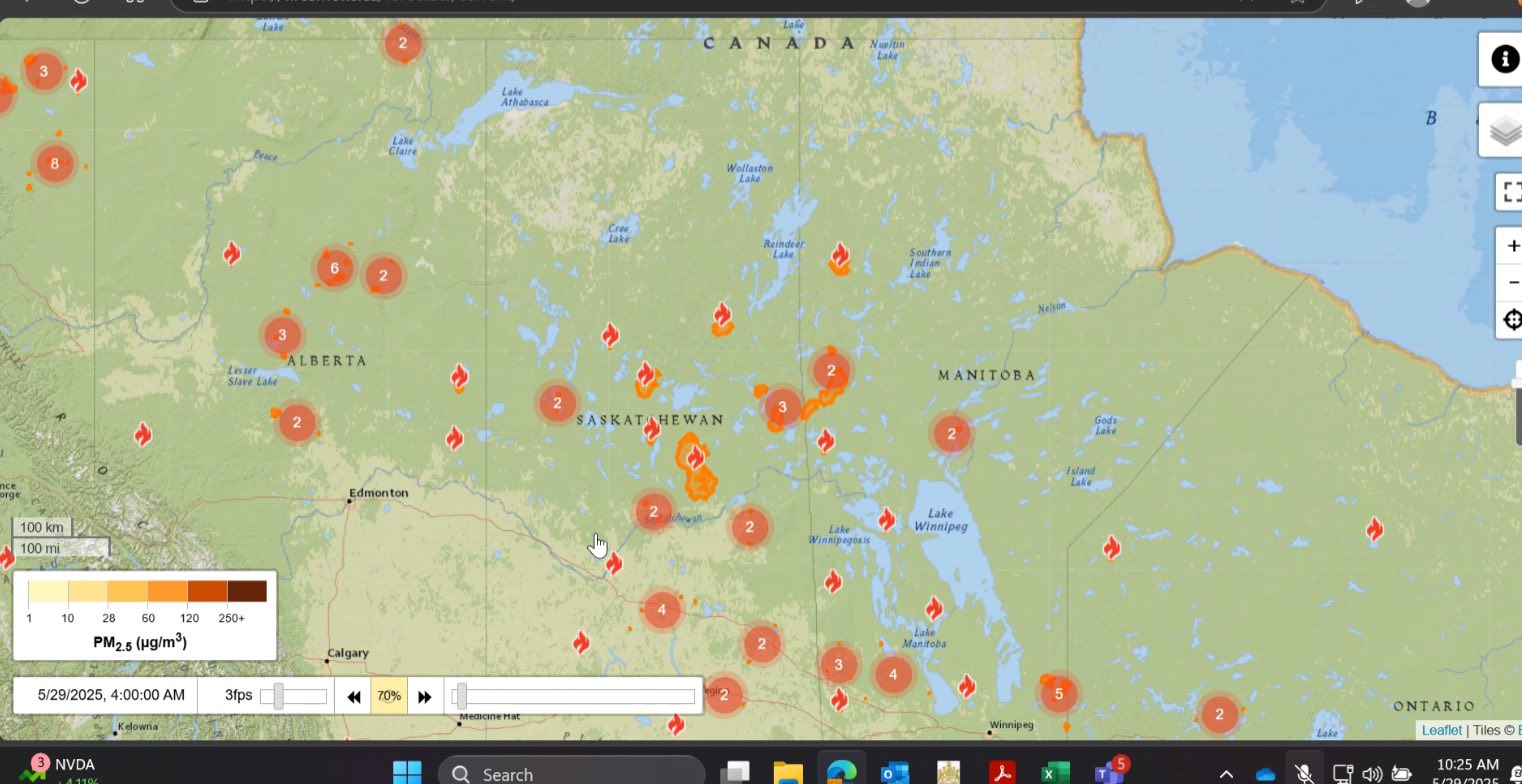Open the fire cluster labeled 8
Image resolution: width=1522 pixels, height=784 pixels.
coord(54,164)
